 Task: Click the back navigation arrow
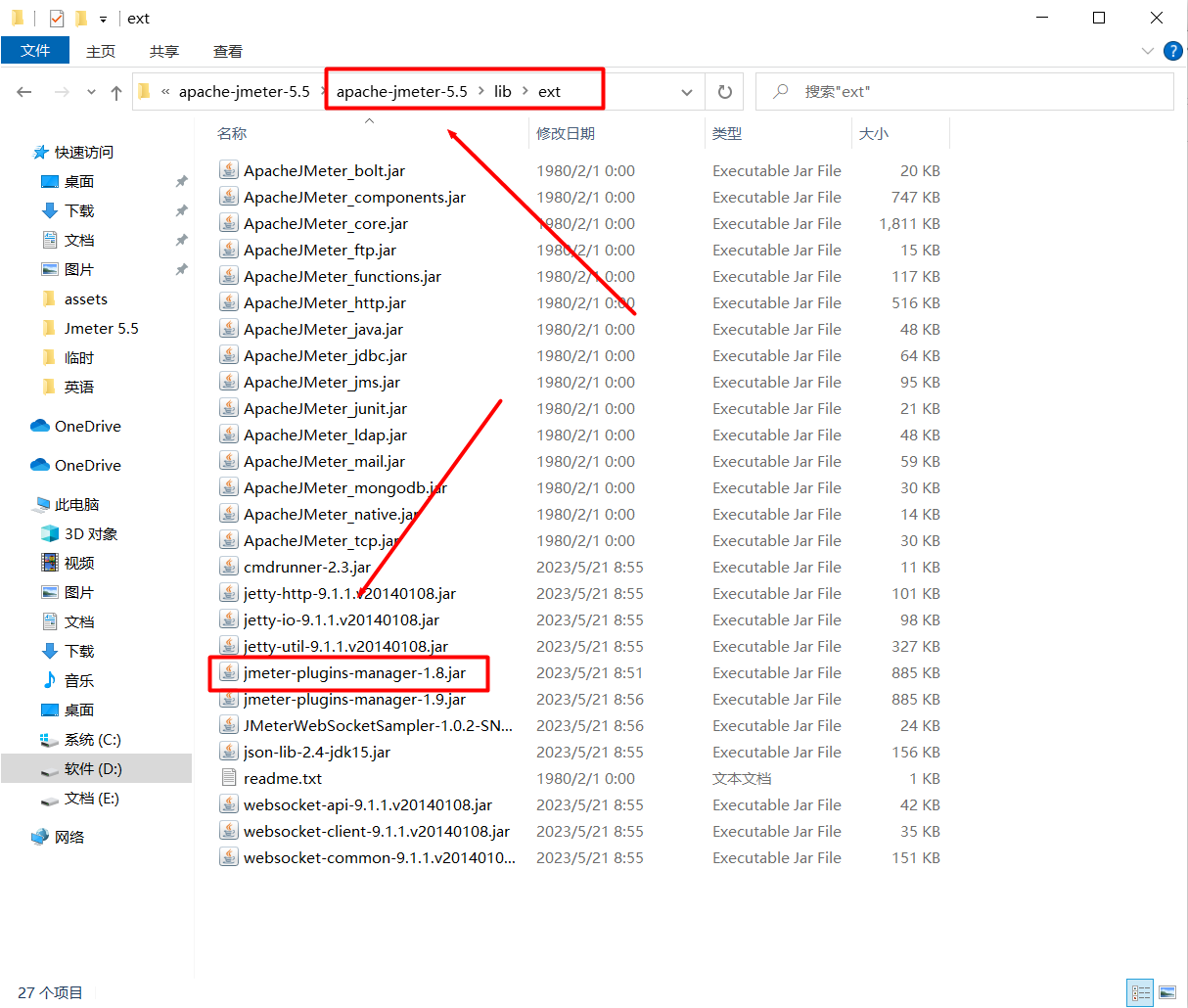tap(23, 90)
